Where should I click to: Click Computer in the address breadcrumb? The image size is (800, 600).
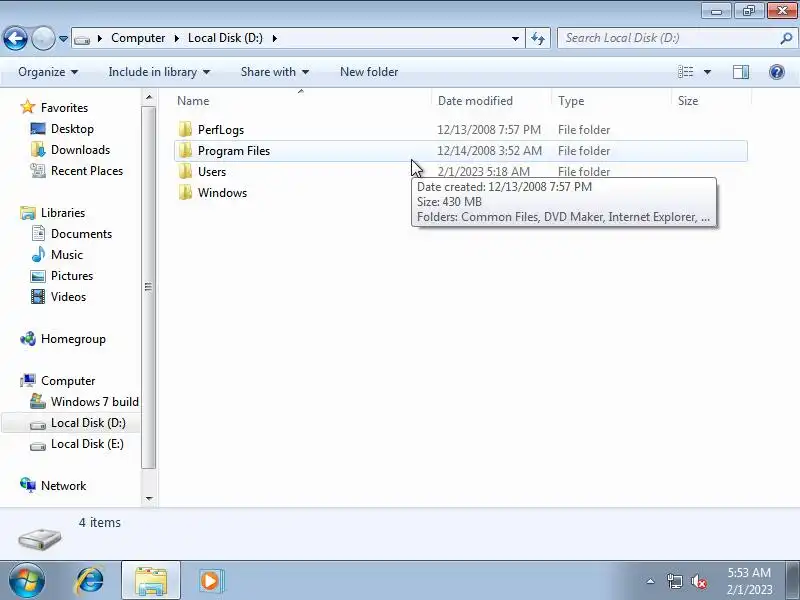(x=138, y=38)
